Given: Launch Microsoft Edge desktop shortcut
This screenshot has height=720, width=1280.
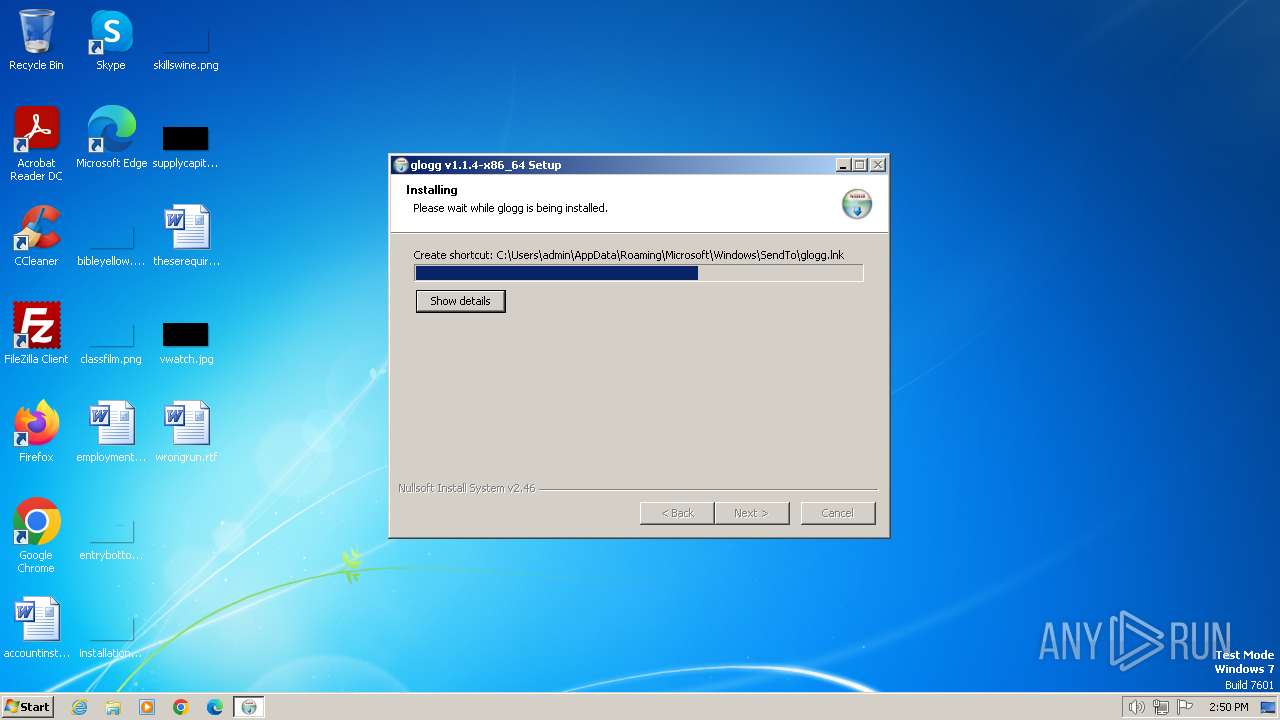Looking at the screenshot, I should coord(111,138).
